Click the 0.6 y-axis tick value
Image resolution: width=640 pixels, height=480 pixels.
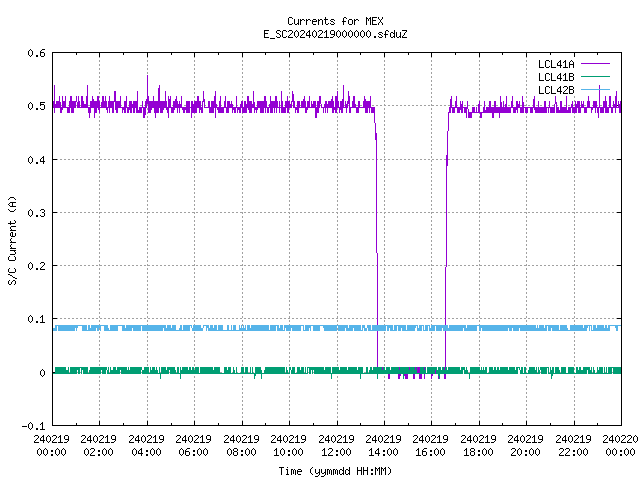pyautogui.click(x=37, y=53)
